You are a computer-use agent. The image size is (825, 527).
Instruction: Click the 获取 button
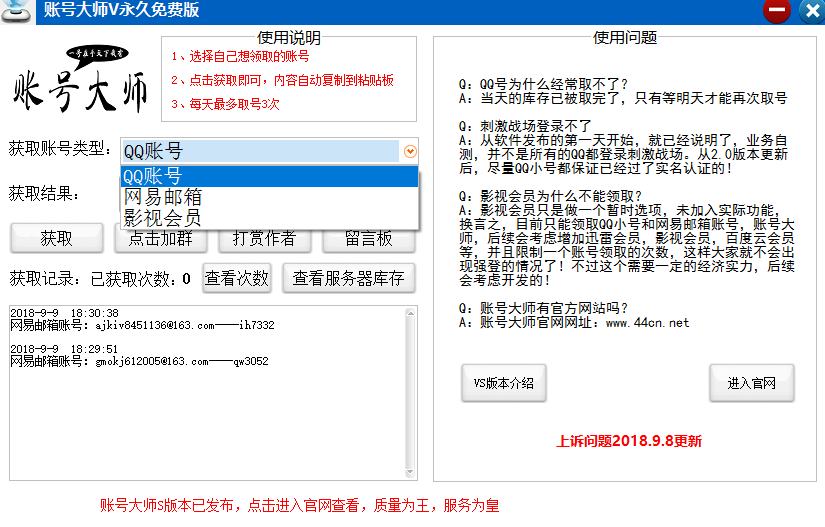point(56,239)
